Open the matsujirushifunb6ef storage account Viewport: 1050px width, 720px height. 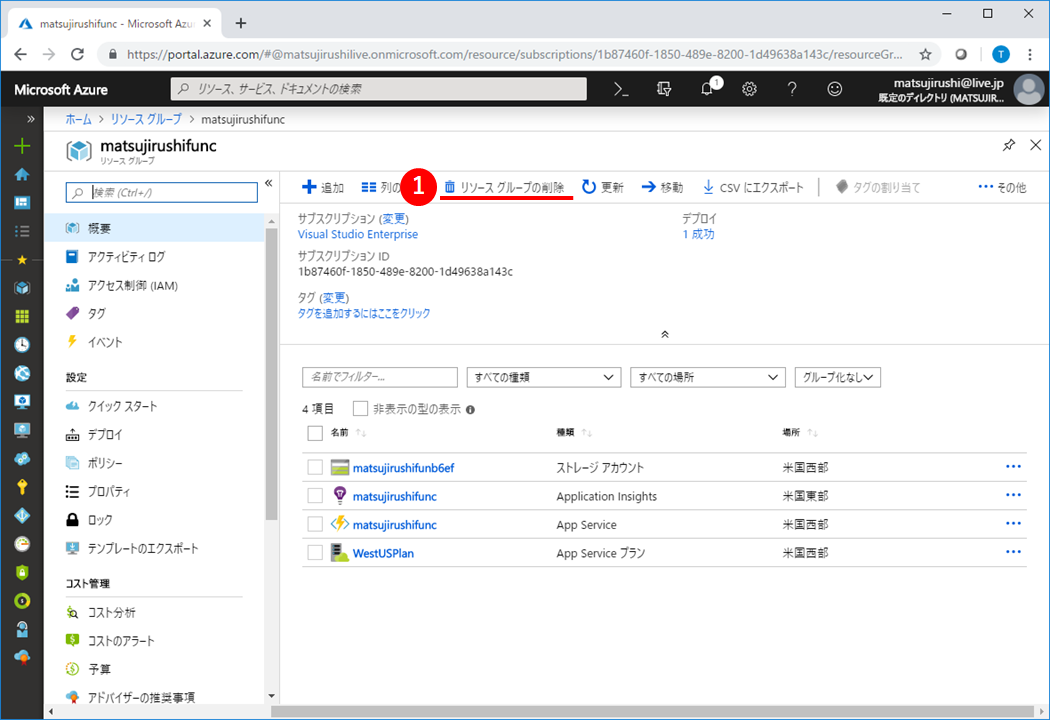pos(403,468)
